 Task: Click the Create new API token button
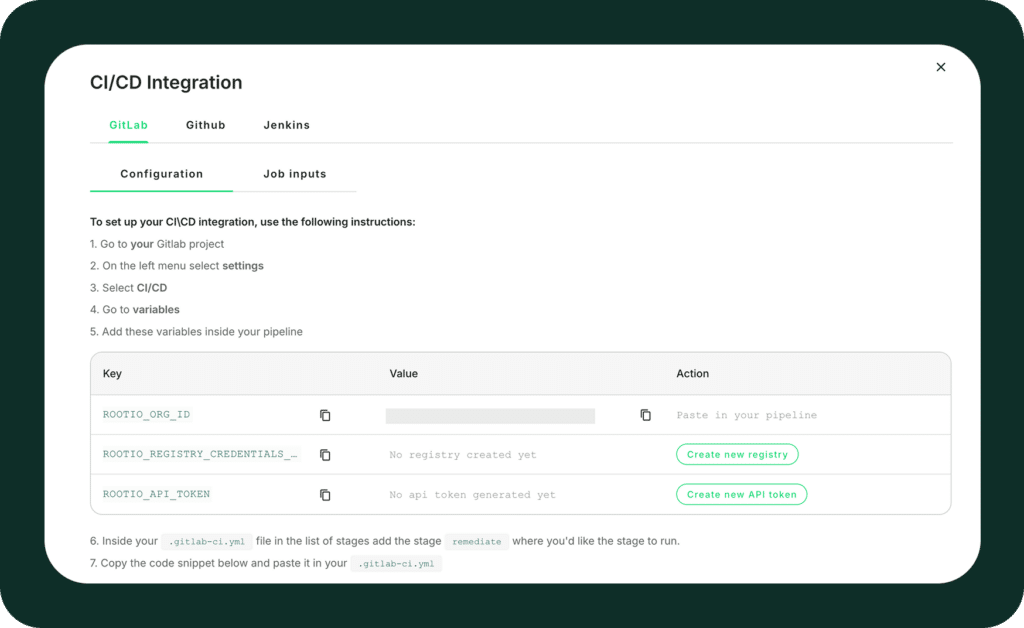741,494
